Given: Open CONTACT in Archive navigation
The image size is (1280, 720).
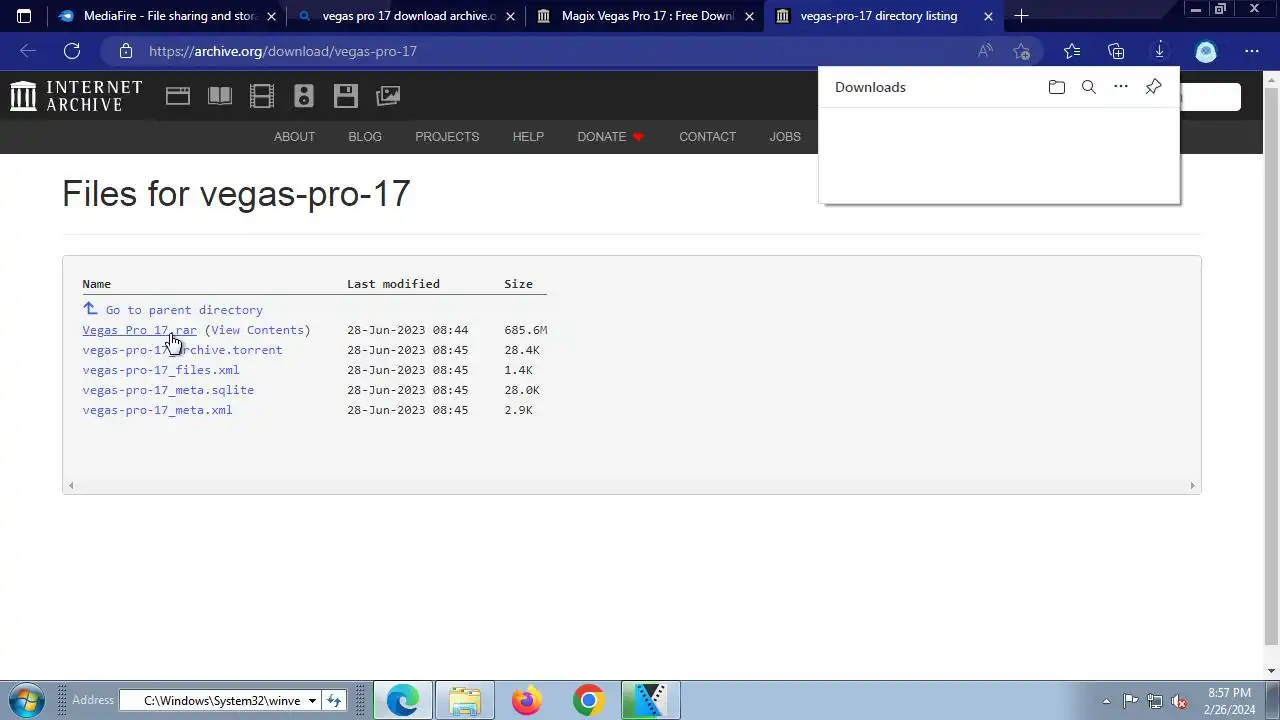Looking at the screenshot, I should coord(707,137).
